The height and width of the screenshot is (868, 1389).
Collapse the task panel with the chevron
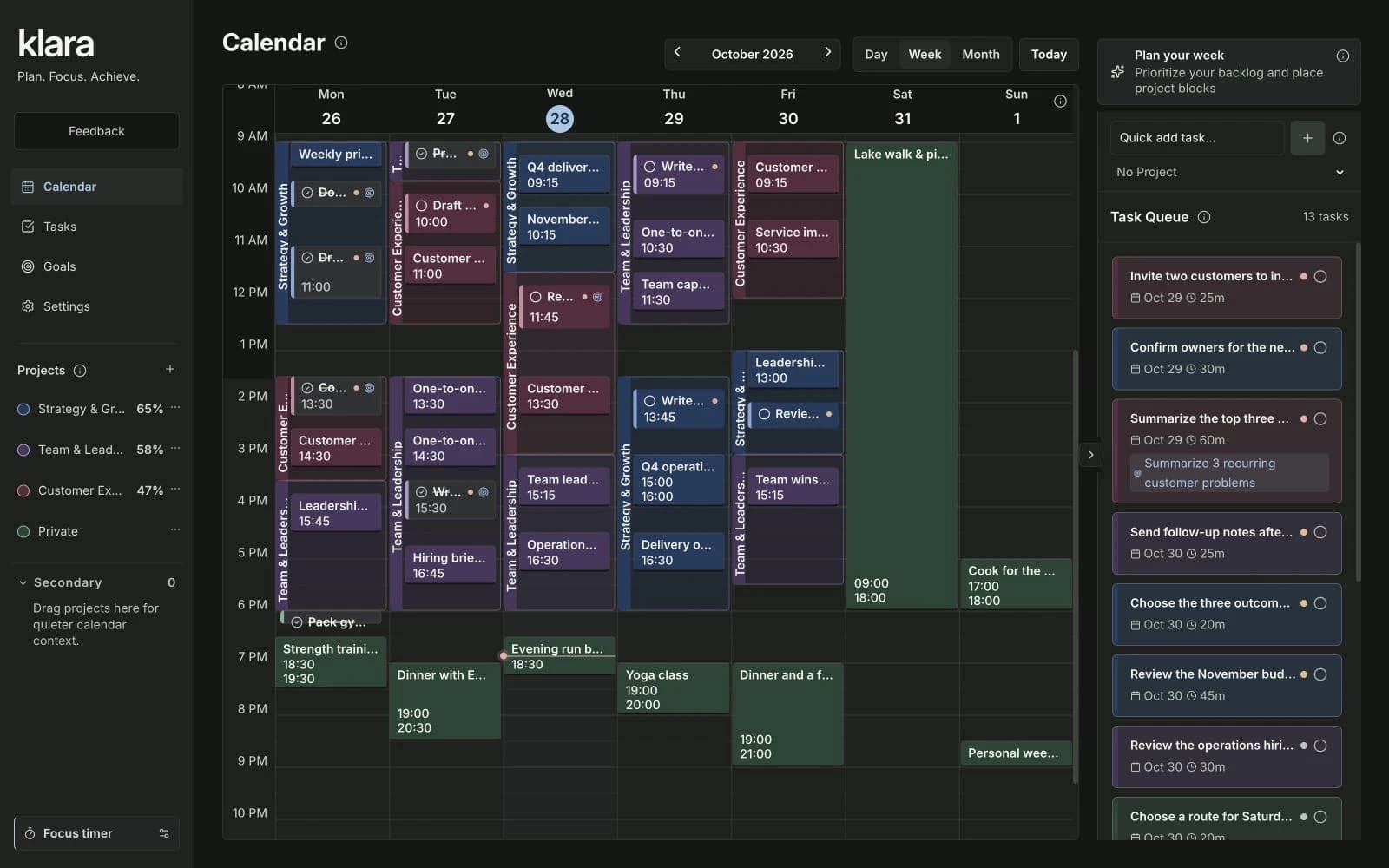coord(1091,455)
